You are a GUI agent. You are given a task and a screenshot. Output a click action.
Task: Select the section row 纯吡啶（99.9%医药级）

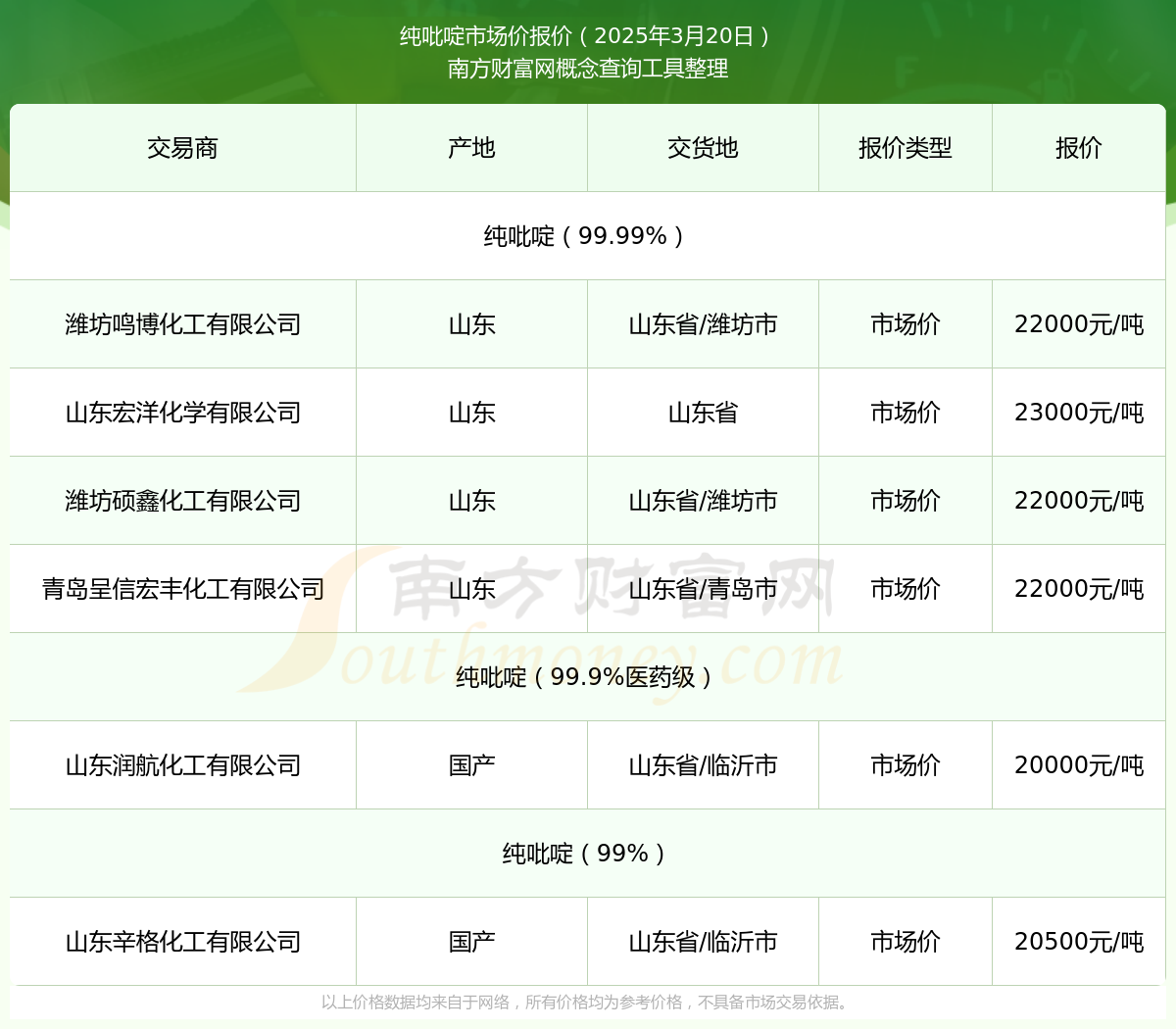point(588,677)
